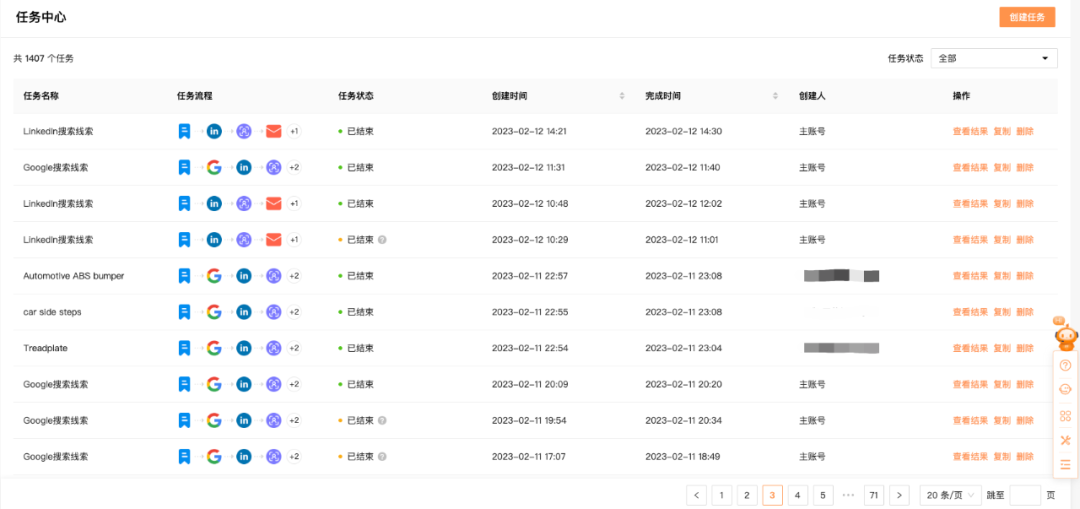Click the orange robot assistant mascot
This screenshot has height=509, width=1080.
1066,335
